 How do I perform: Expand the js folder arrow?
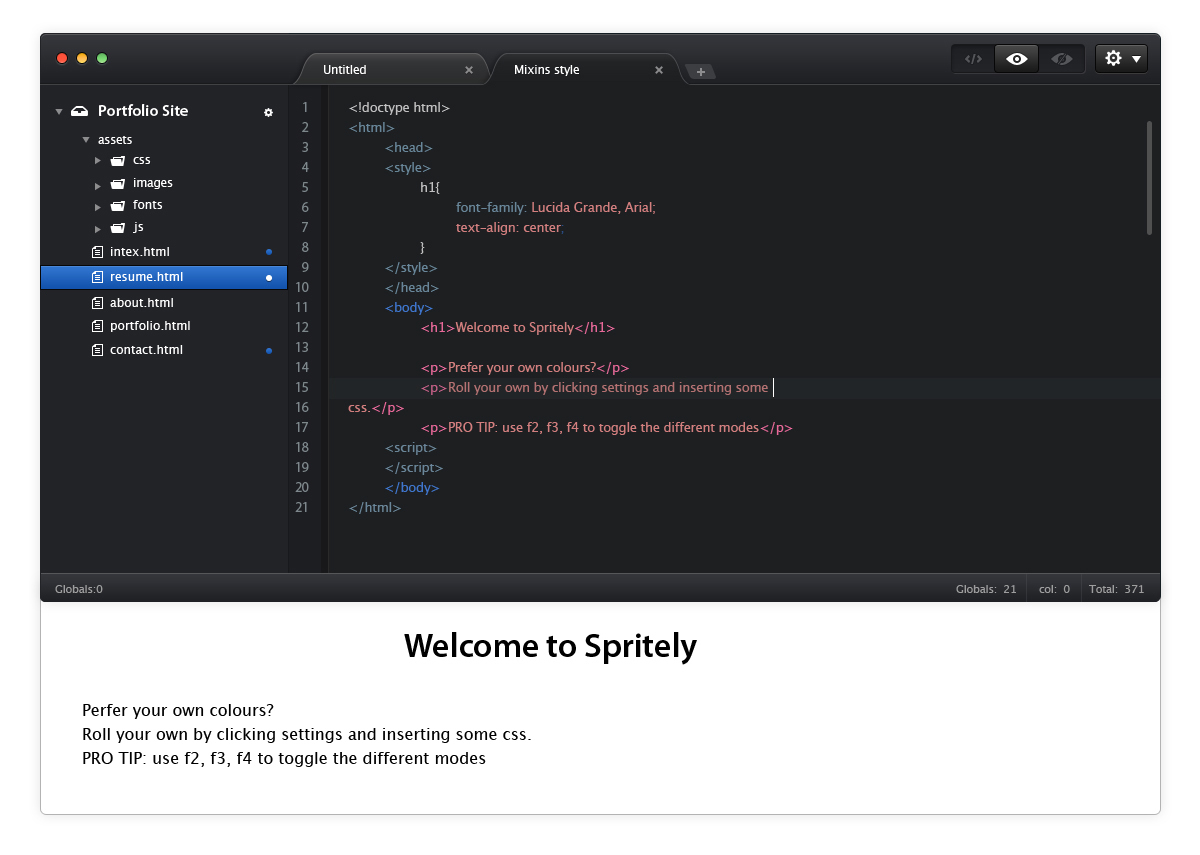point(98,229)
